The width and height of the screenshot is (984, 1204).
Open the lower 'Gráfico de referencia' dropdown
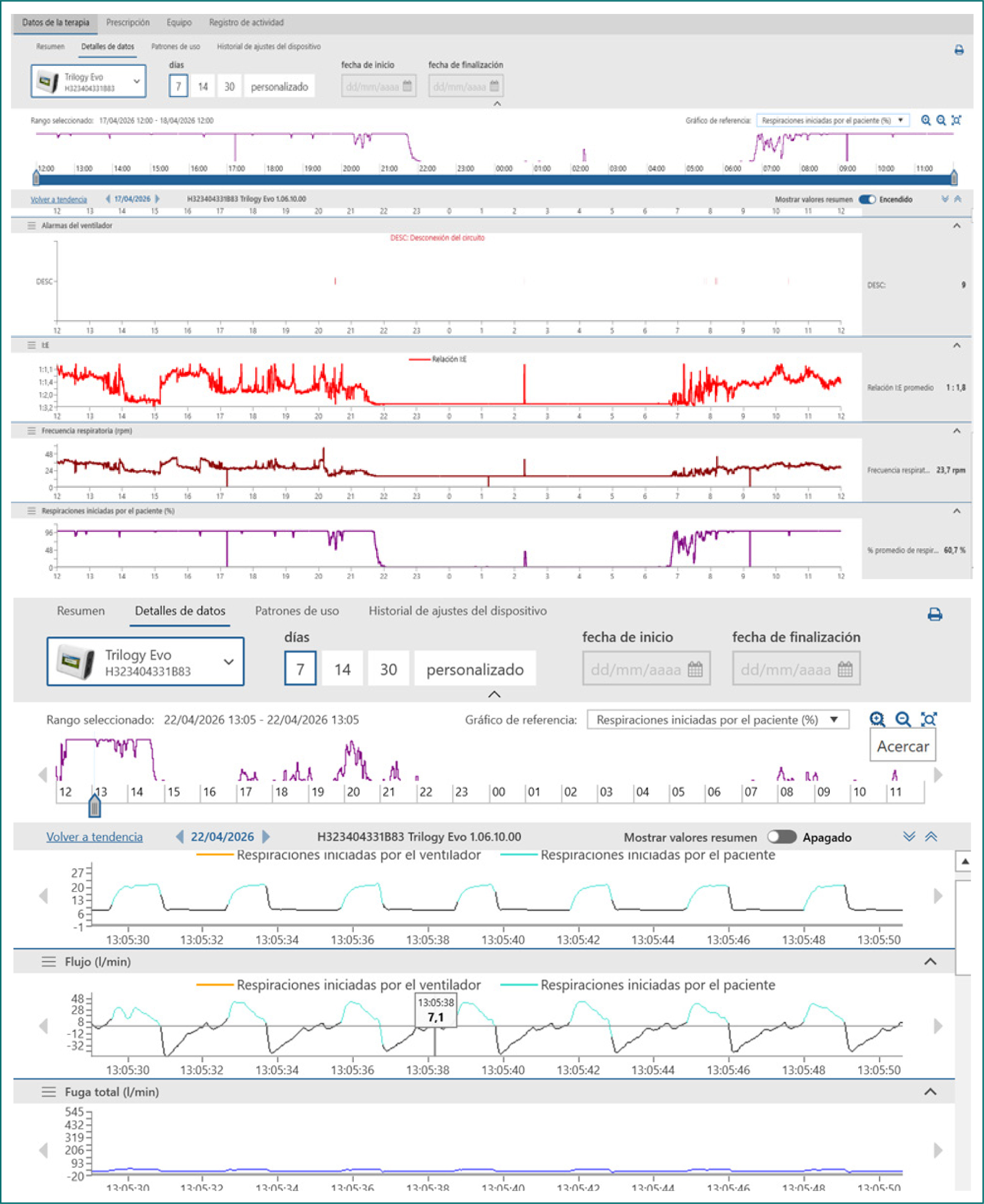(718, 719)
